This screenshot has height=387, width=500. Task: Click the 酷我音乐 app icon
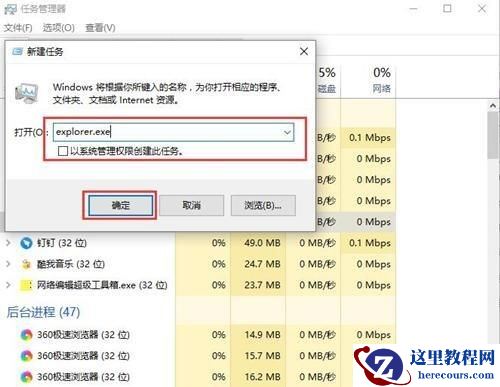click(26, 264)
